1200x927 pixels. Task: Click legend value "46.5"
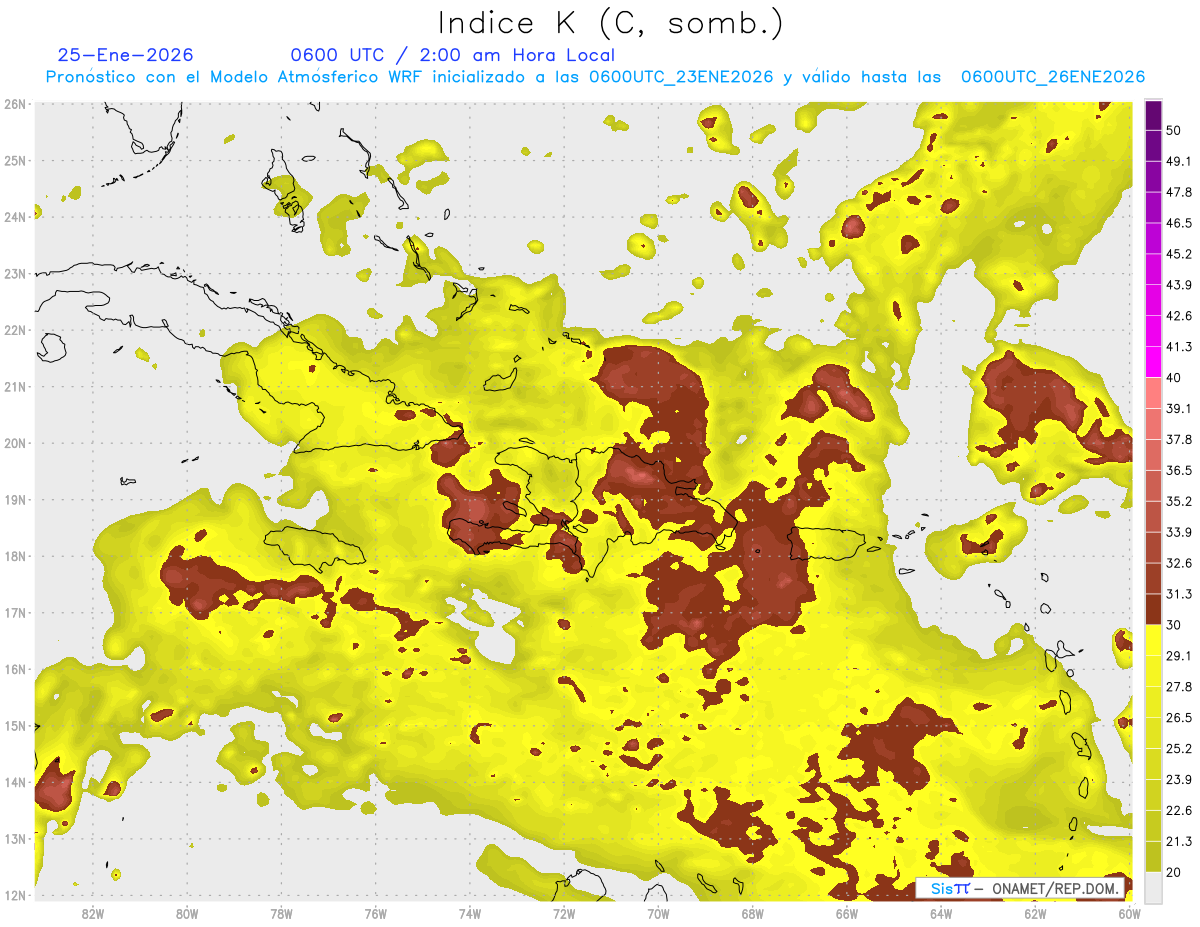(x=1179, y=223)
